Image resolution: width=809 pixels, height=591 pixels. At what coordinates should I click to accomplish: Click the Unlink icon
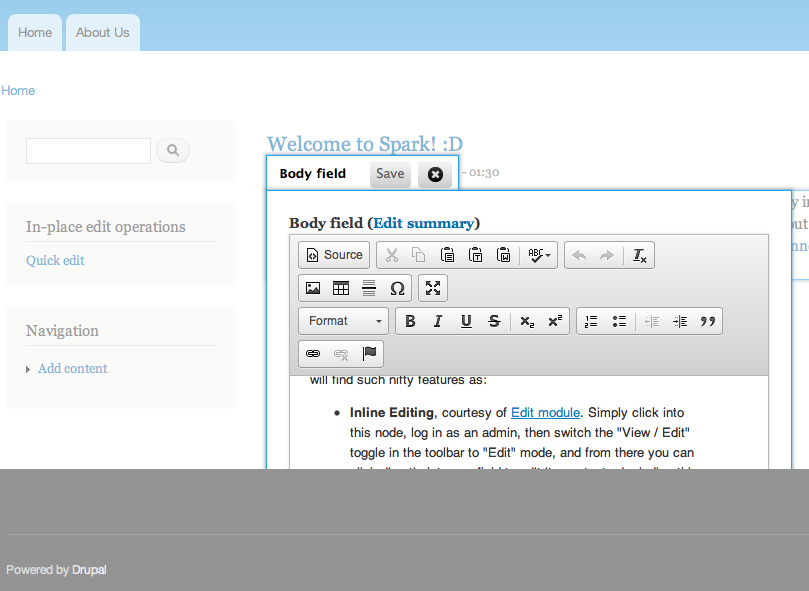click(341, 354)
